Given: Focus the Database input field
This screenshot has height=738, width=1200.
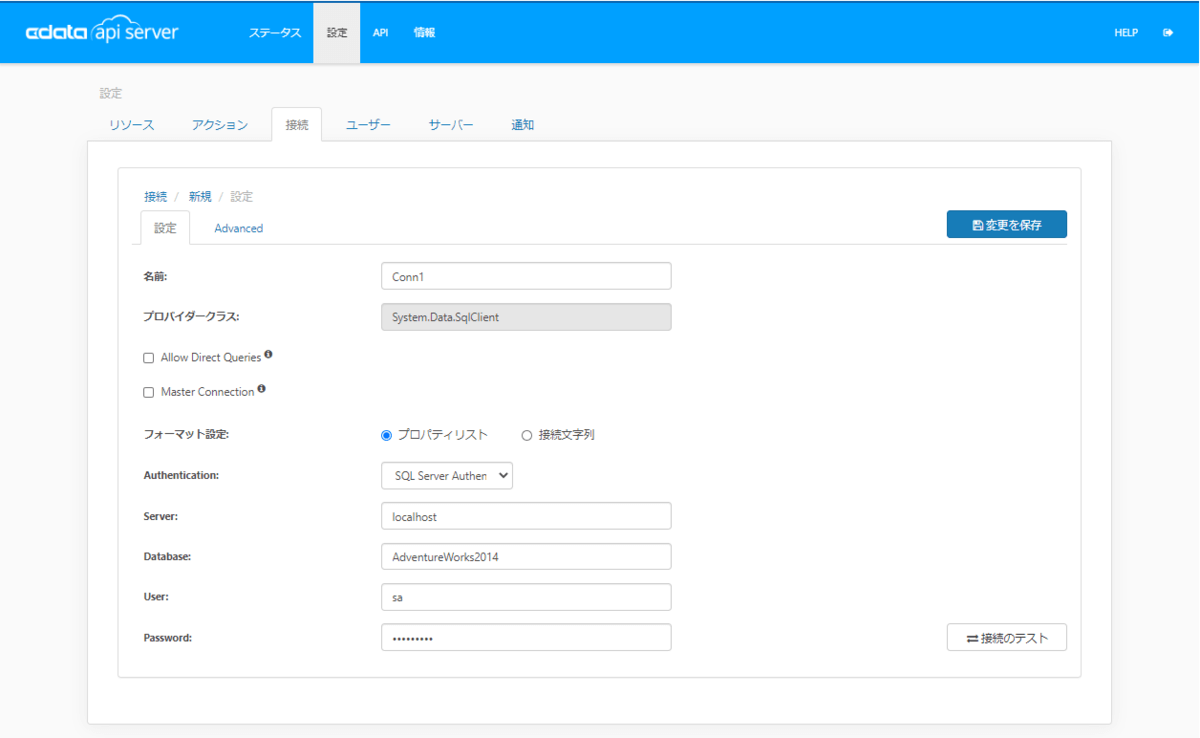Looking at the screenshot, I should (x=526, y=557).
